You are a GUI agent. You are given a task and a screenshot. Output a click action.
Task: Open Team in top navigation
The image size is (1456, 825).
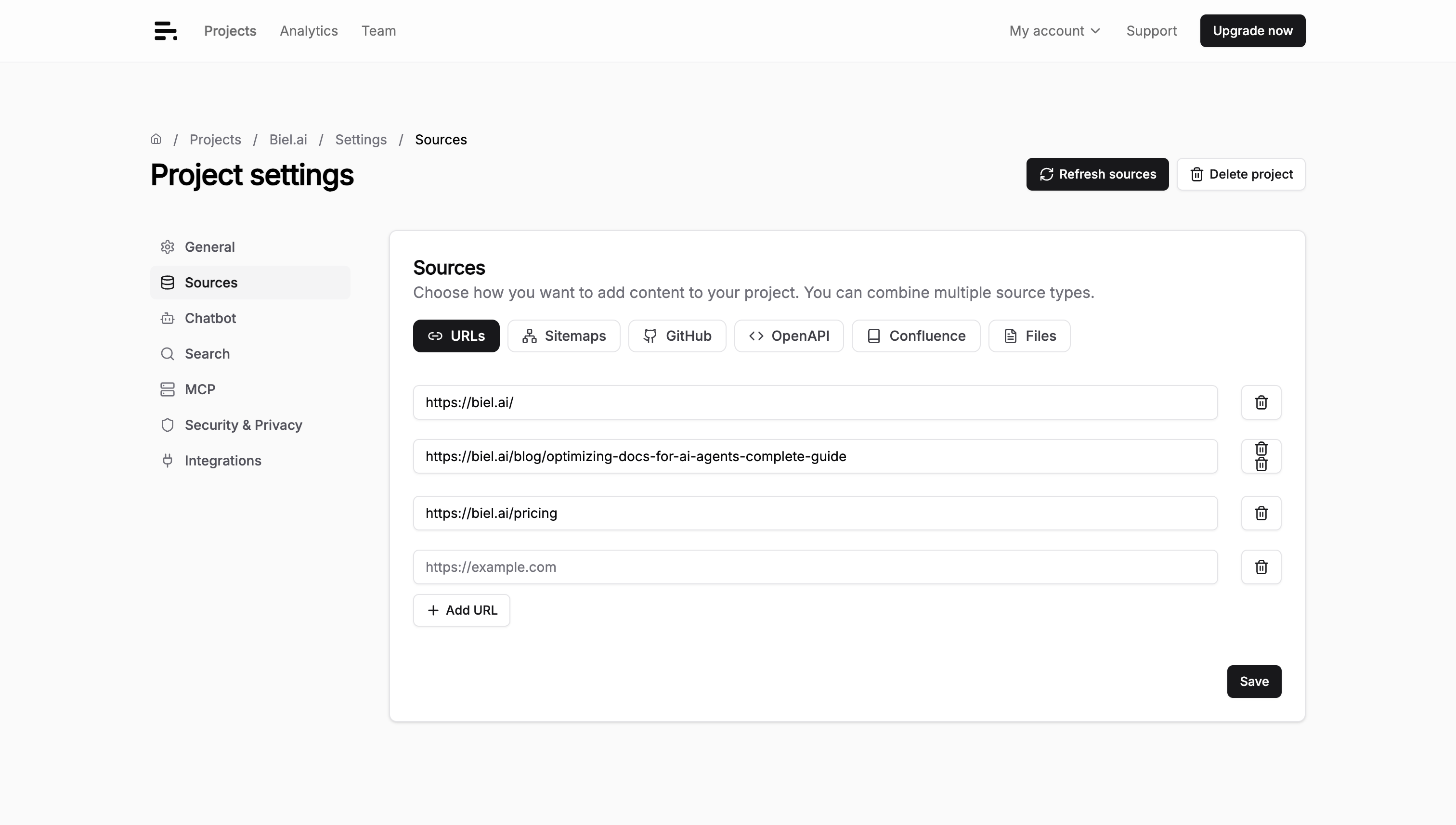[x=378, y=31]
